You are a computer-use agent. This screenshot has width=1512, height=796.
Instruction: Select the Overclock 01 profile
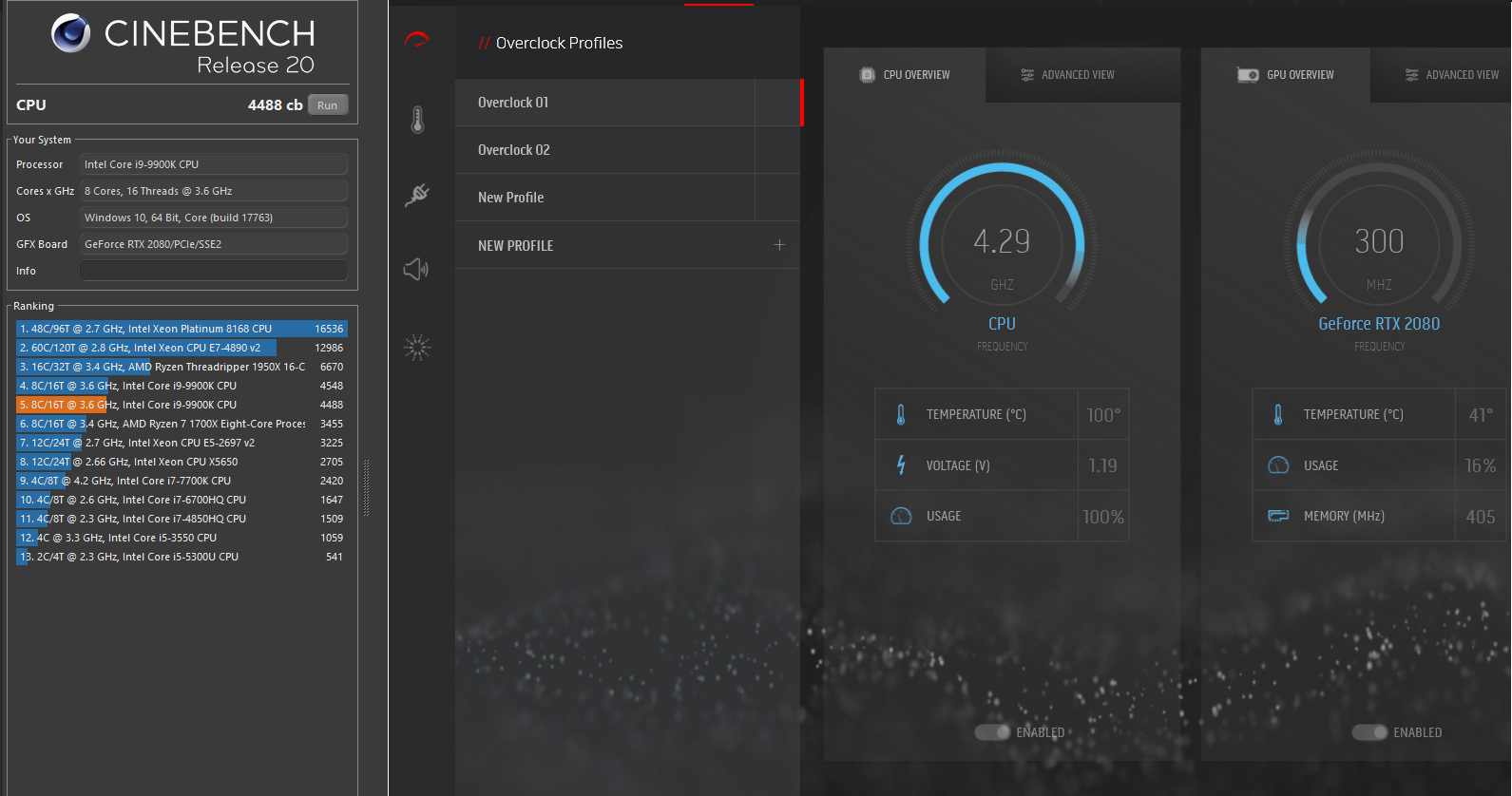click(x=627, y=103)
